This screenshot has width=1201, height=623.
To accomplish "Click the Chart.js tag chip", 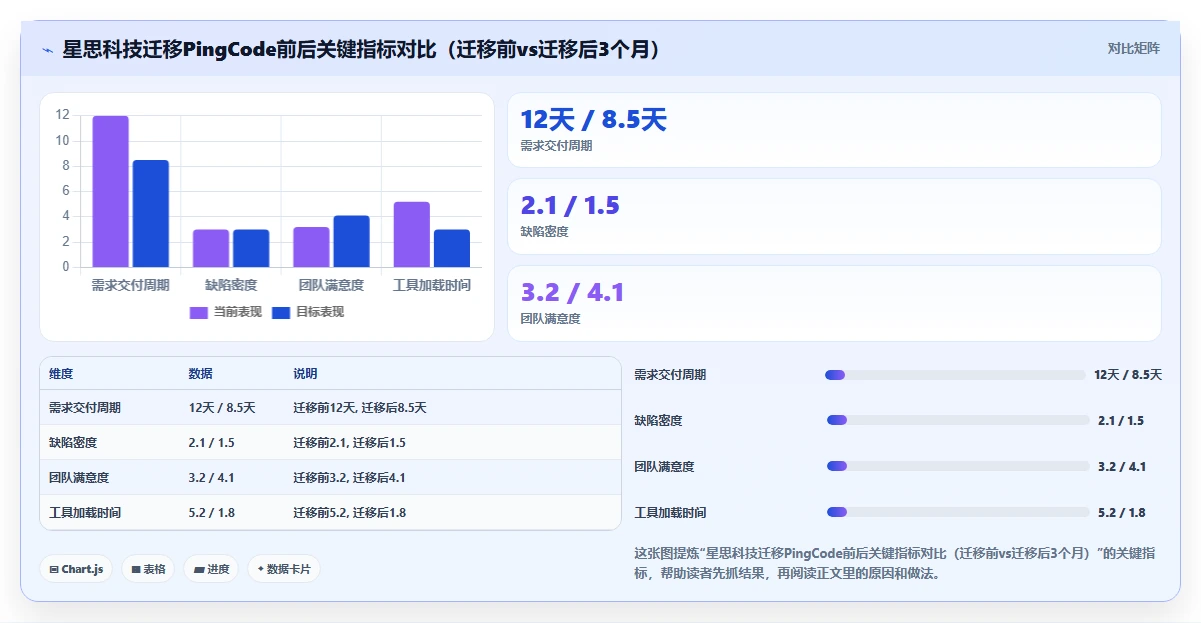I will click(x=77, y=569).
